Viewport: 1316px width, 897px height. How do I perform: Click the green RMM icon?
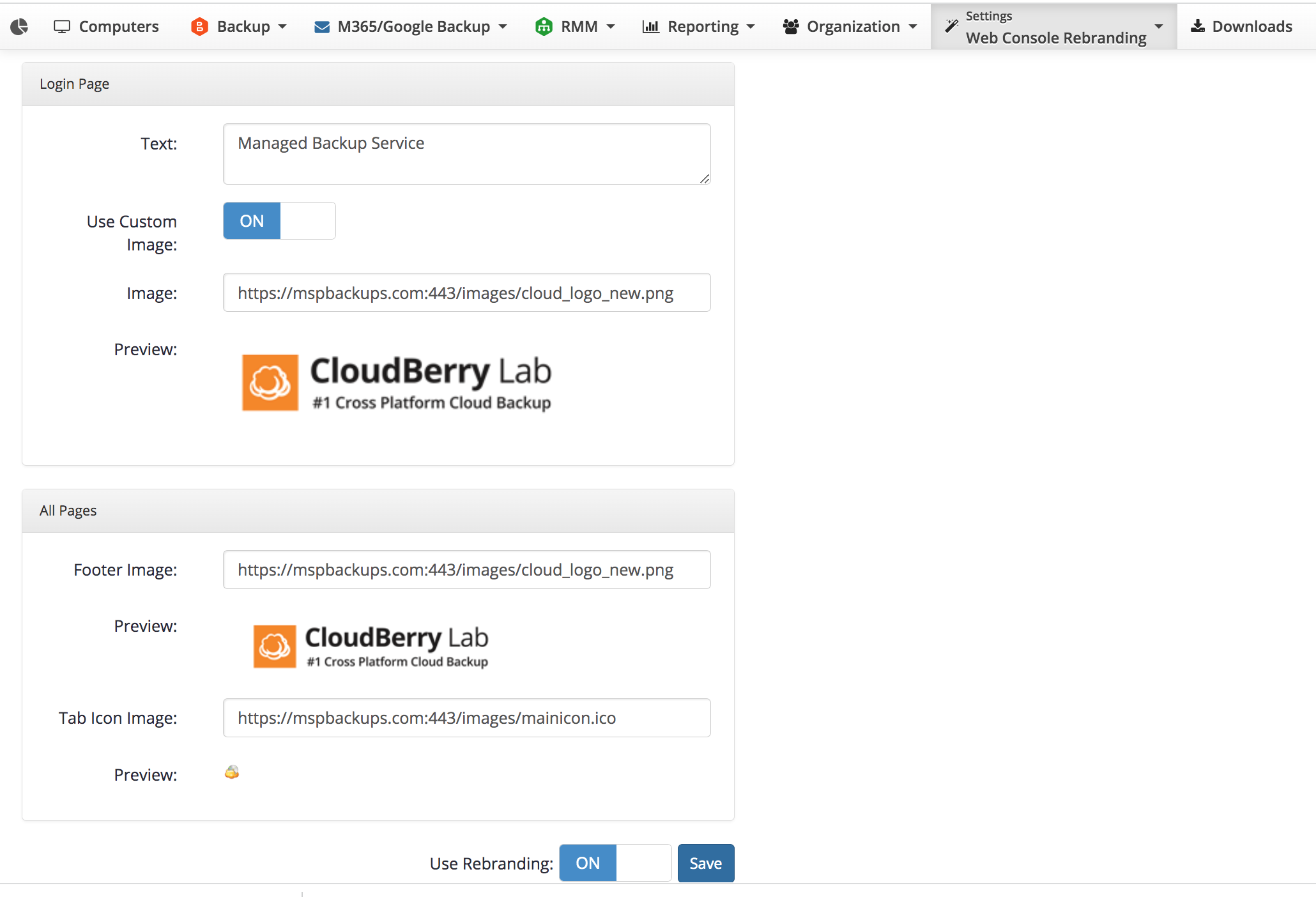pos(544,26)
